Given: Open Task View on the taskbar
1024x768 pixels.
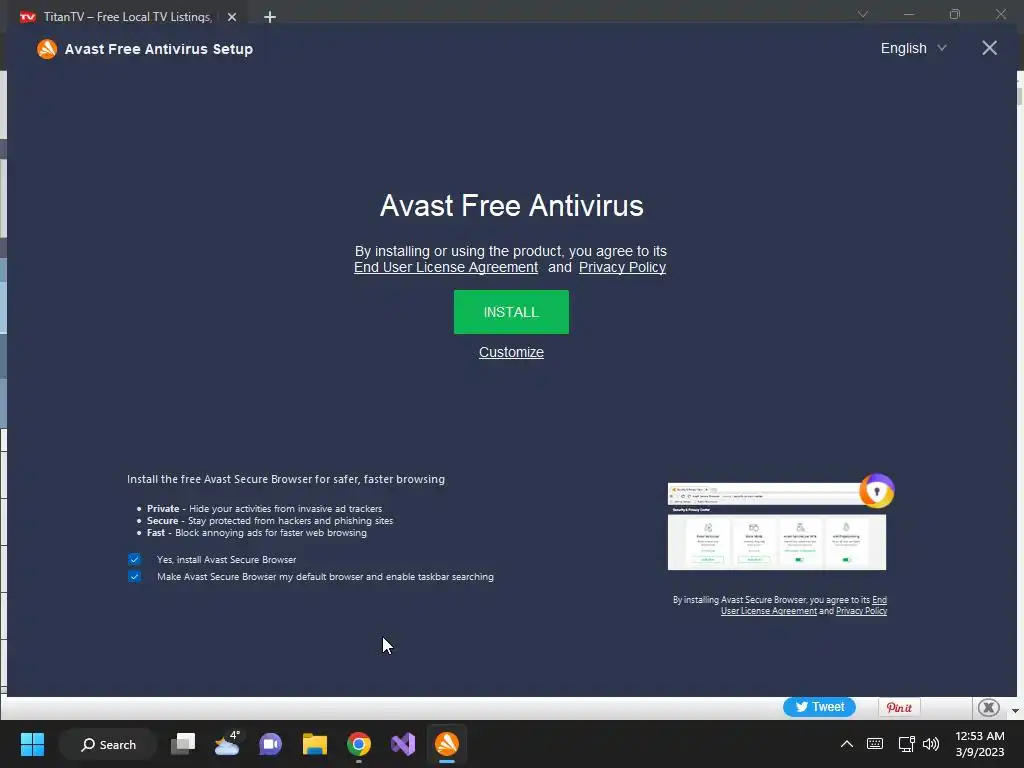Looking at the screenshot, I should (x=183, y=744).
